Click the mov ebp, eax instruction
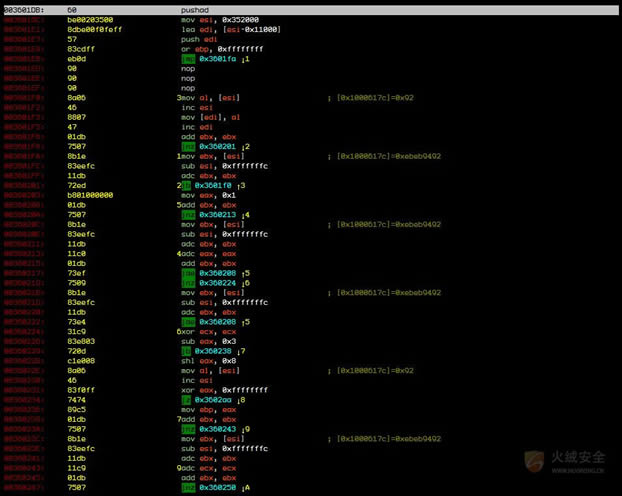 205,409
